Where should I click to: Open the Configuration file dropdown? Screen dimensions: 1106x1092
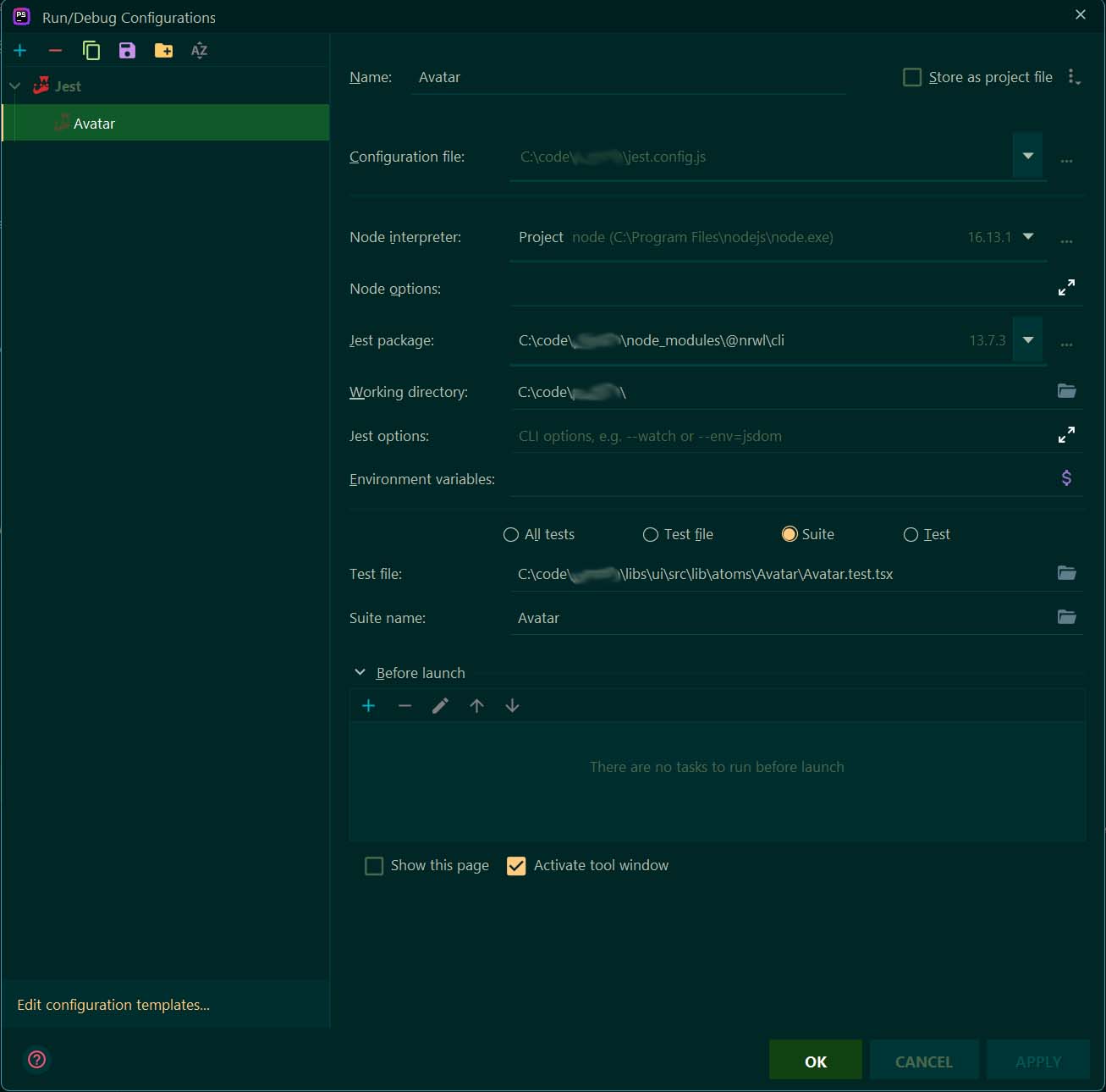(1027, 156)
